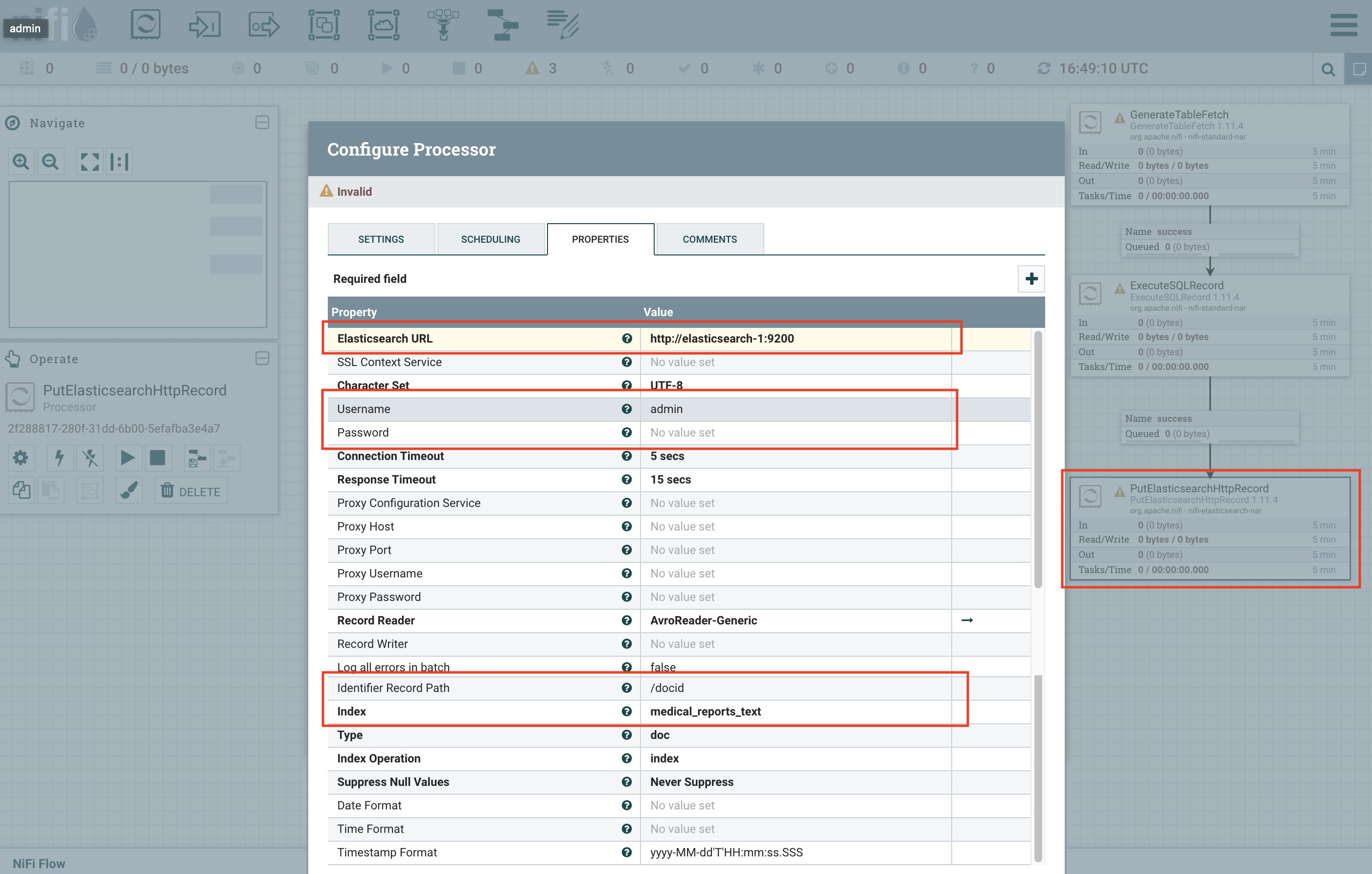1372x874 pixels.
Task: Add a new property with plus button
Action: point(1031,278)
